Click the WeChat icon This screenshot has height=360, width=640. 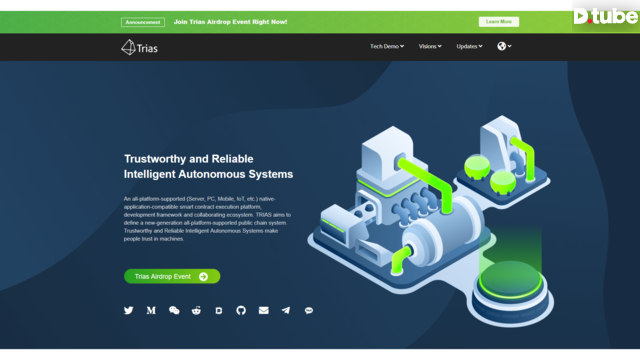pos(174,311)
